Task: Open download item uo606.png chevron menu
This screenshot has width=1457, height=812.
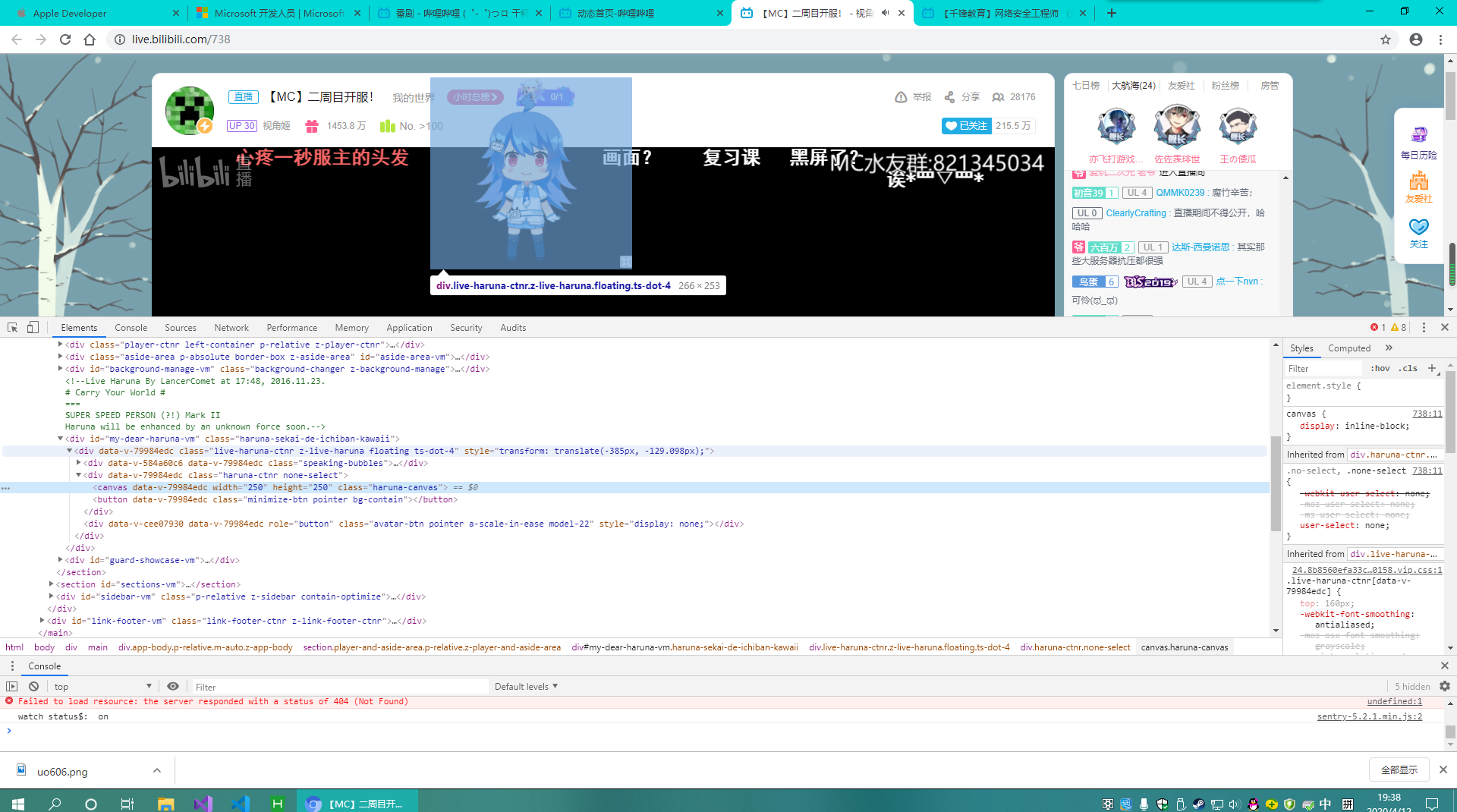Action: tap(157, 771)
